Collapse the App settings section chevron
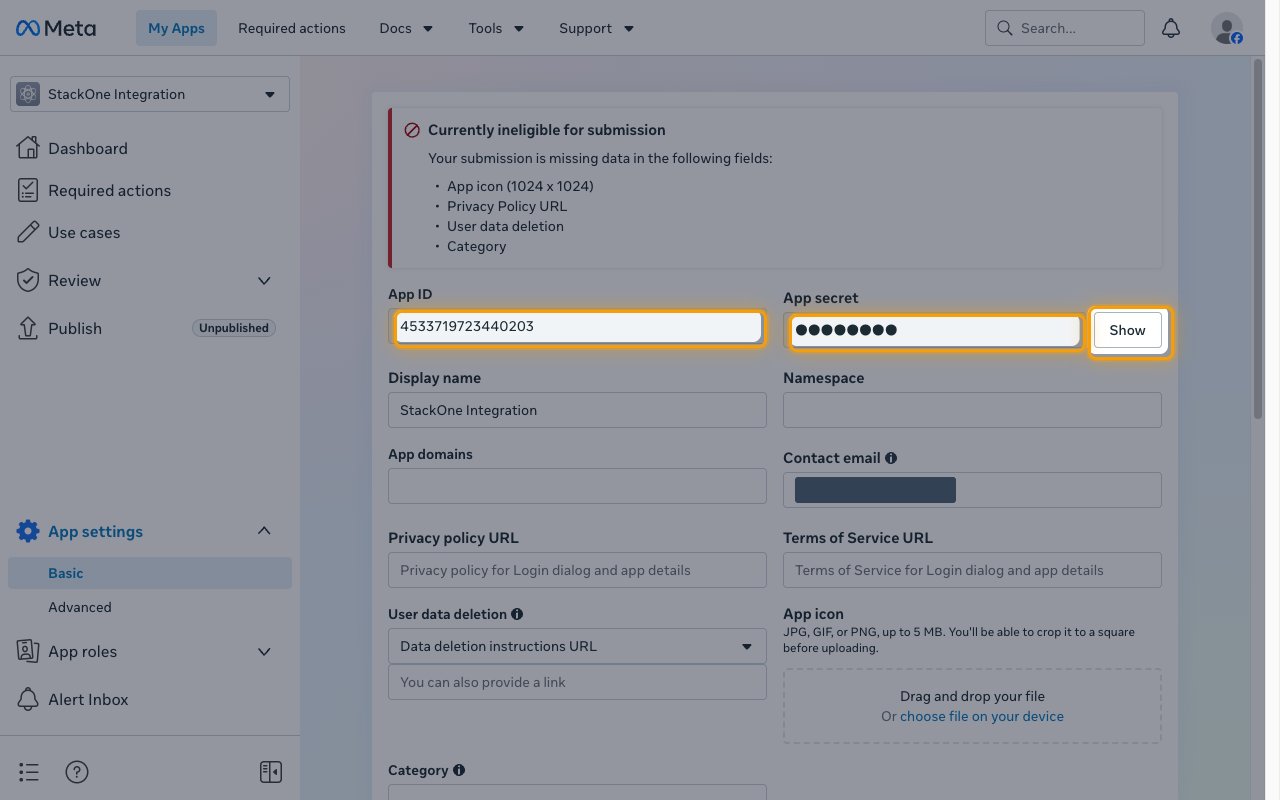 264,531
